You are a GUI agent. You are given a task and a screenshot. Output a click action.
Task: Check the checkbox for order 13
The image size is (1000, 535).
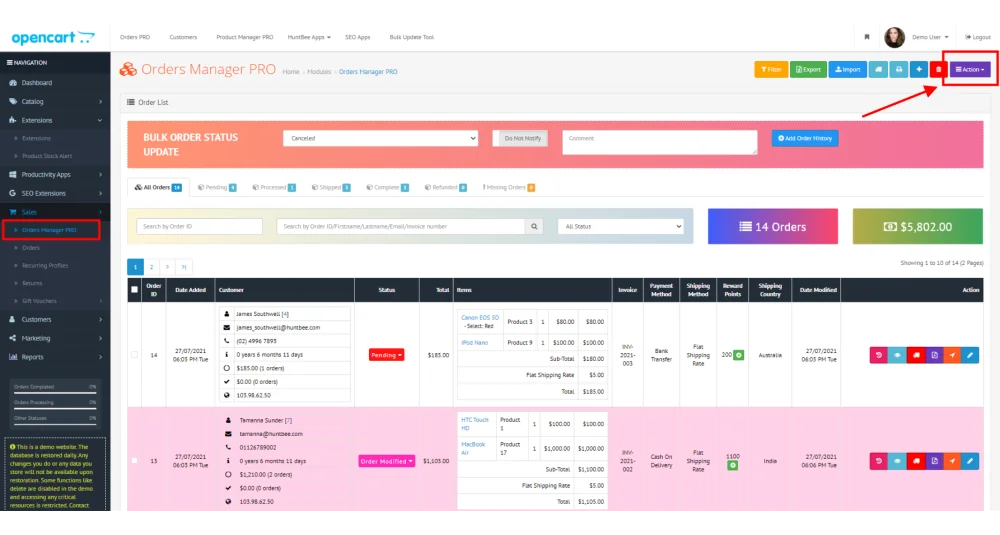[134, 461]
